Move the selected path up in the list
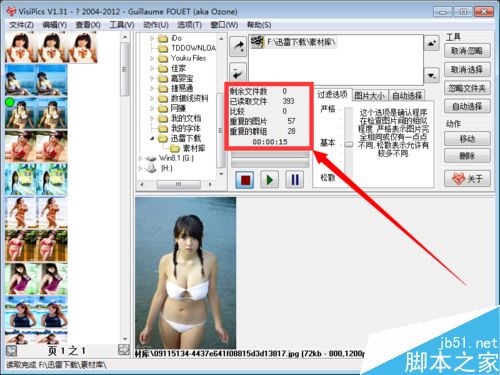Screen dimensions: 500x375 [x=432, y=43]
